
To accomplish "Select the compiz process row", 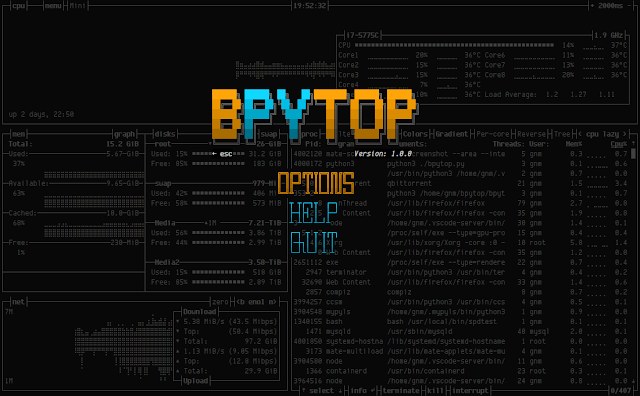I will (460, 292).
